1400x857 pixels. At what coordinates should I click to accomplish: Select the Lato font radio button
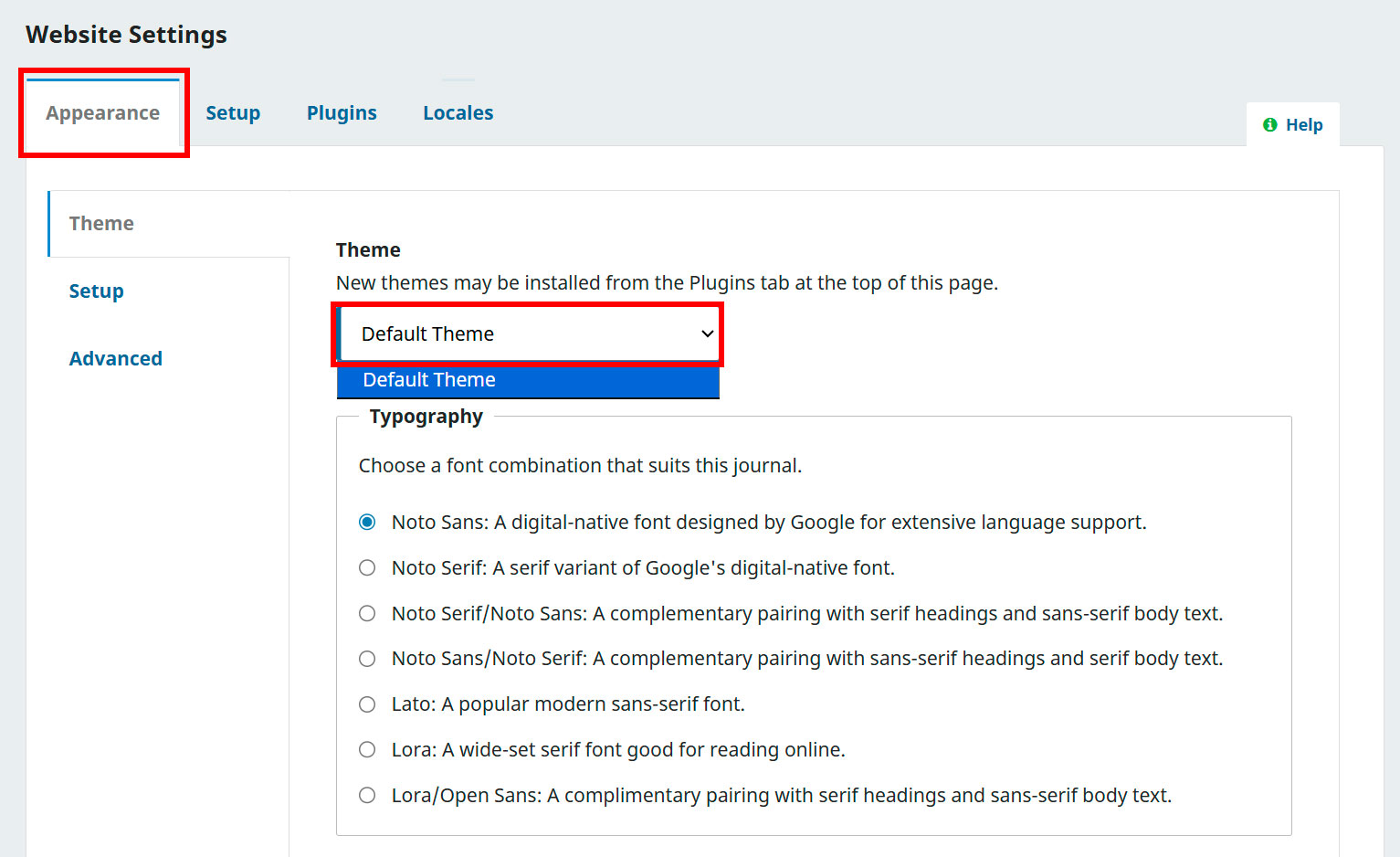[x=367, y=704]
